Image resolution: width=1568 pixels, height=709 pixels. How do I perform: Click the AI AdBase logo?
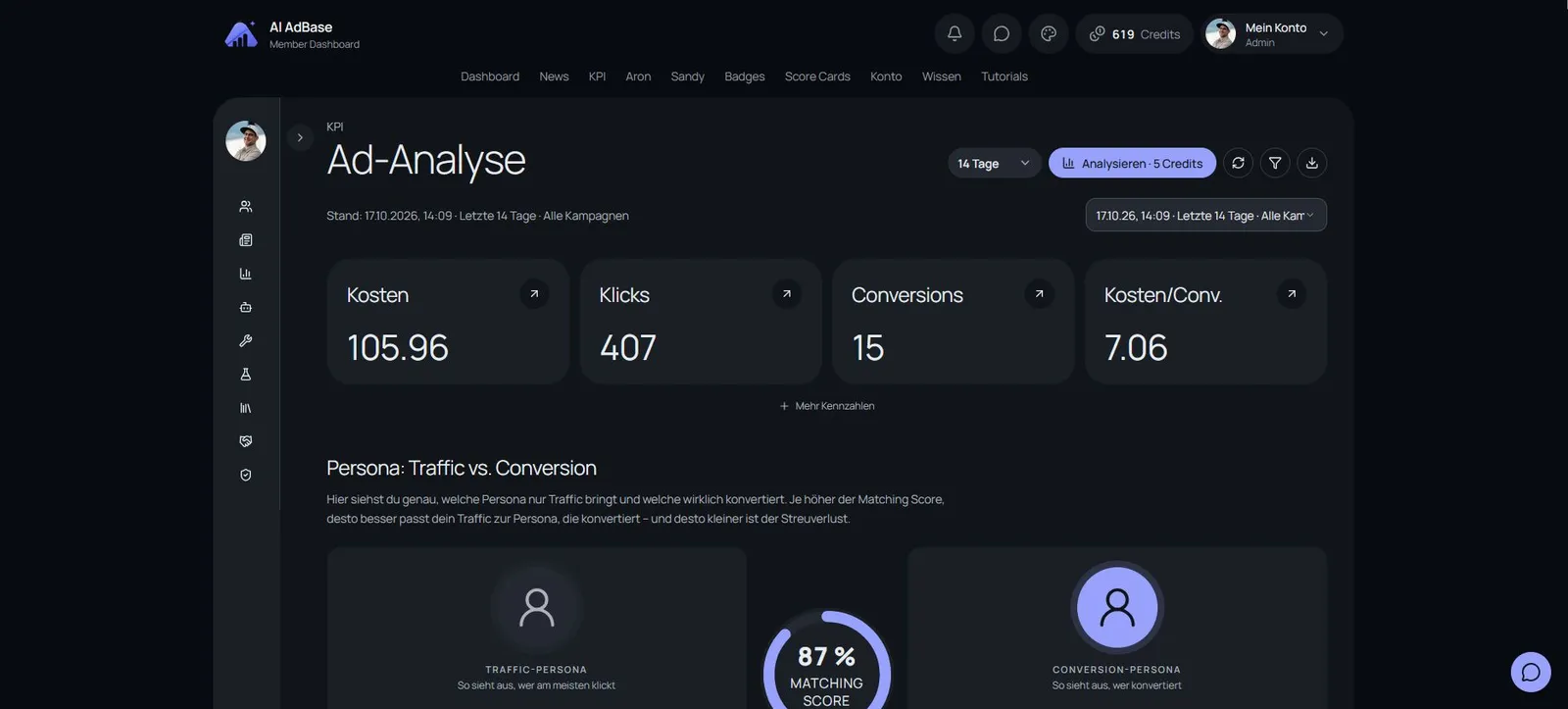click(241, 34)
